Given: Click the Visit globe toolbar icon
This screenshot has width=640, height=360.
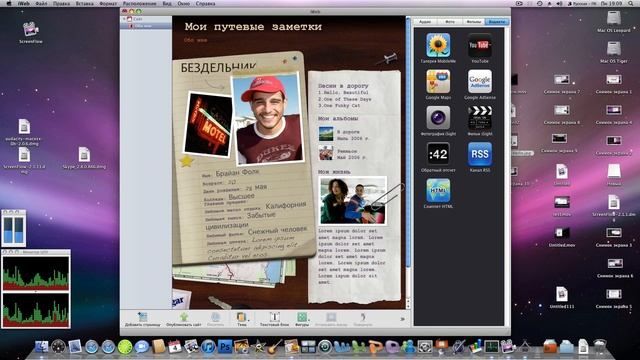Looking at the screenshot, I should (215, 317).
